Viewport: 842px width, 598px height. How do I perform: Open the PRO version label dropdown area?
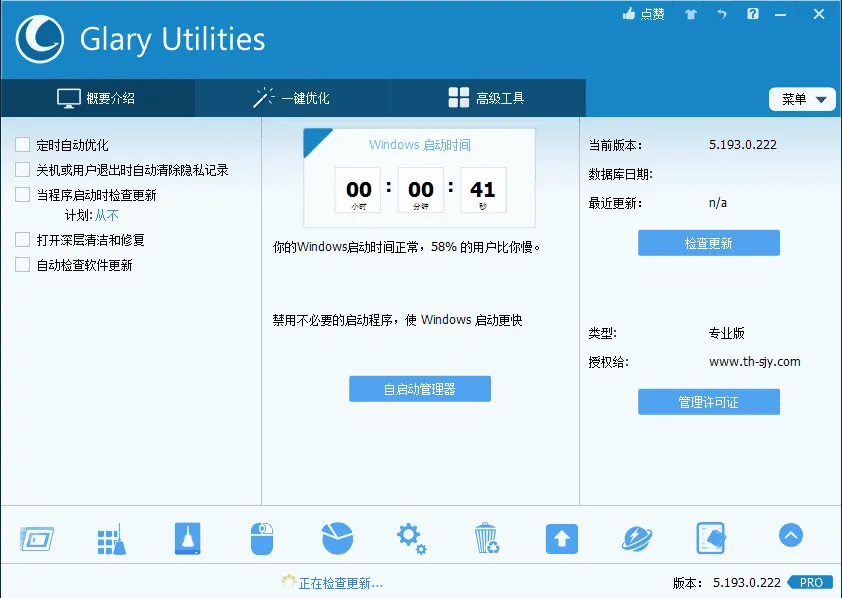[x=810, y=582]
